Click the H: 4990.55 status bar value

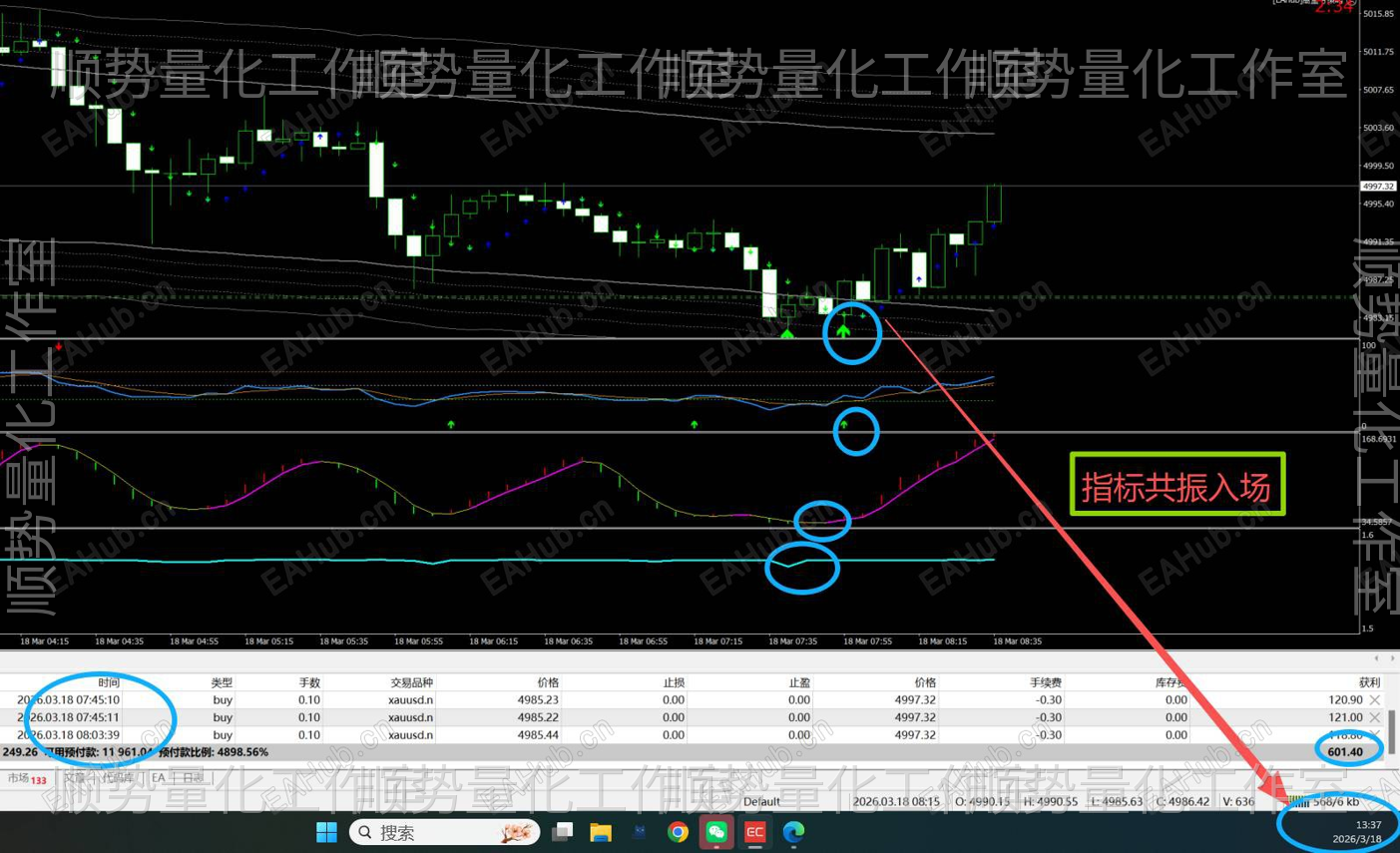point(1050,802)
